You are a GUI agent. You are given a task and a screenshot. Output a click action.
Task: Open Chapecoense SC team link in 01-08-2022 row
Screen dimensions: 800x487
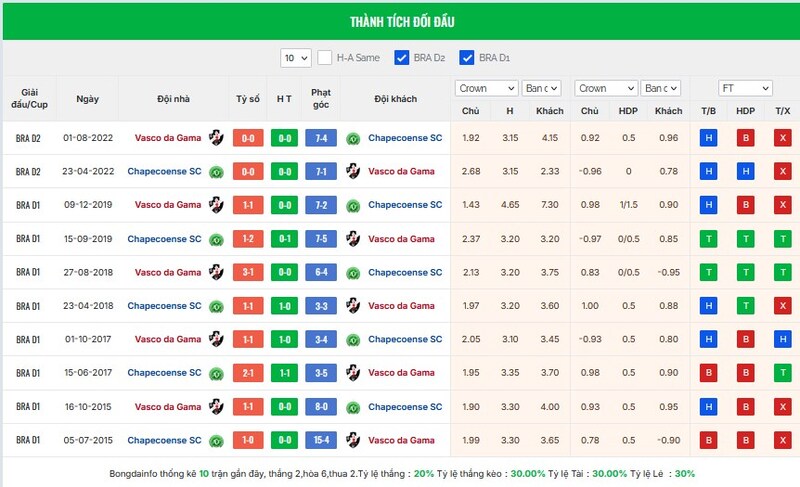click(x=405, y=138)
